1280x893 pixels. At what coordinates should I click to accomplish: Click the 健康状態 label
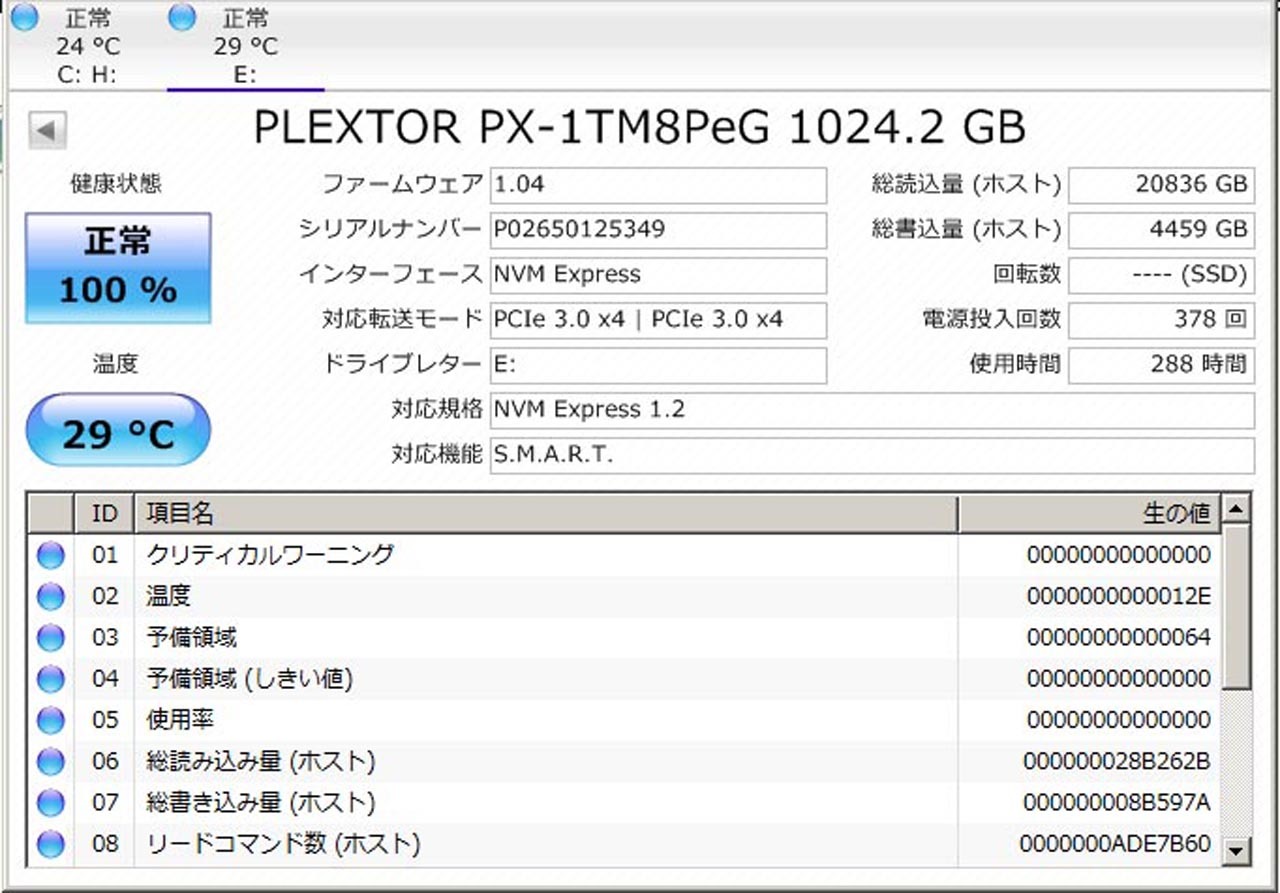tap(116, 184)
